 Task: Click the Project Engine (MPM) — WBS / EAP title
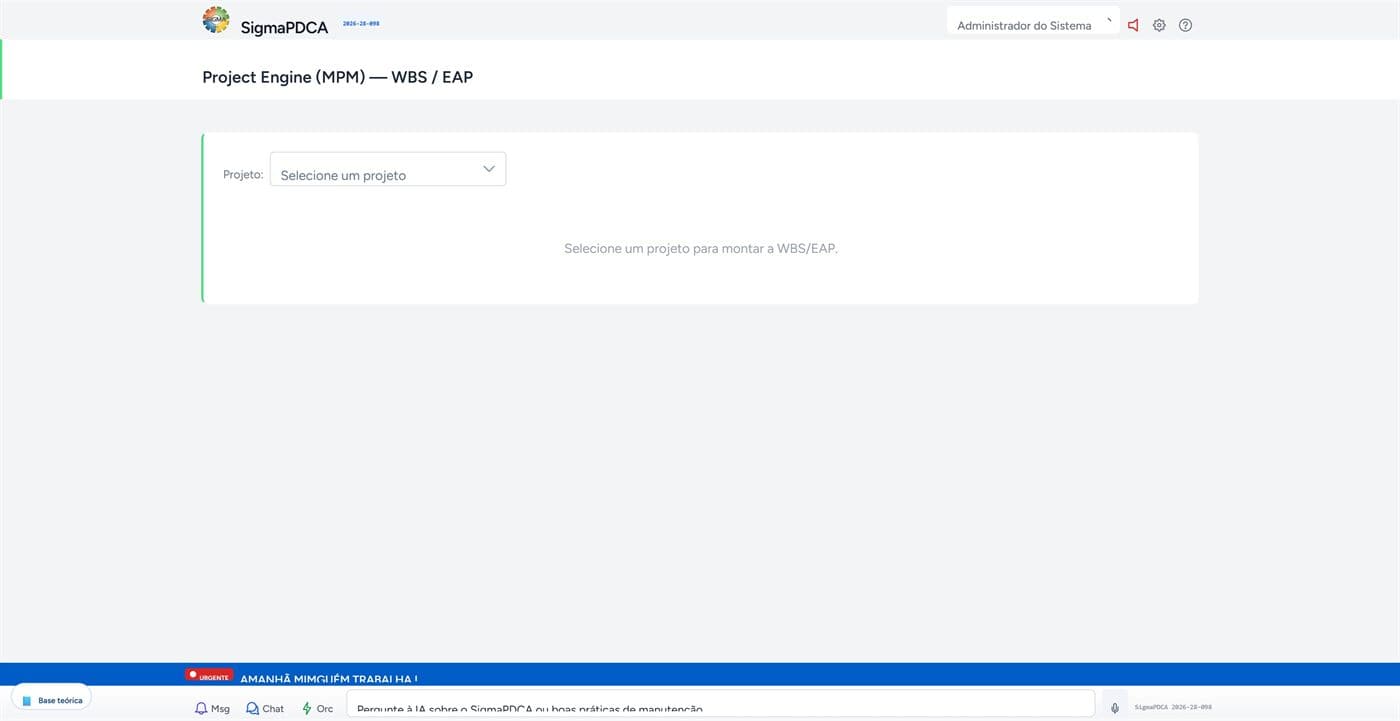pos(337,77)
